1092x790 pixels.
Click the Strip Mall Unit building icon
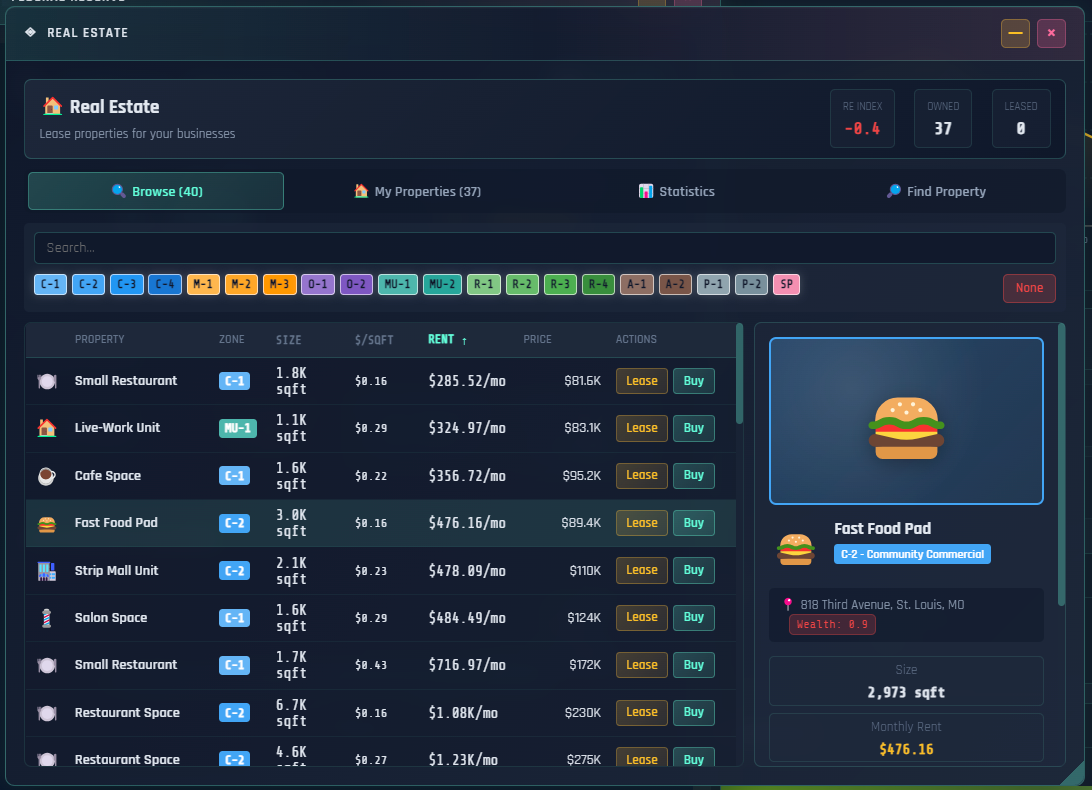(46, 571)
